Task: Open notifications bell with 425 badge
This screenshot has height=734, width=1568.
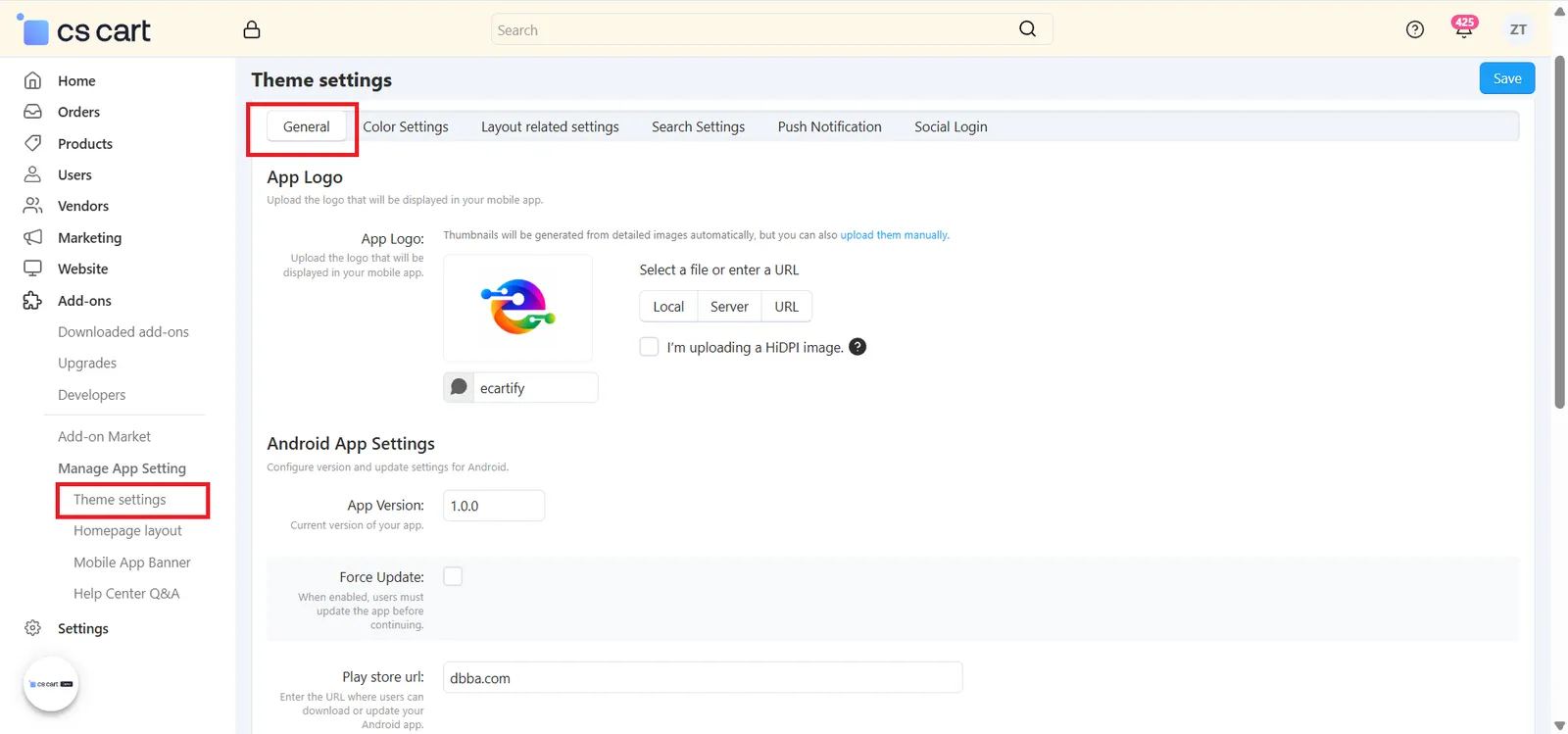Action: pyautogui.click(x=1463, y=27)
